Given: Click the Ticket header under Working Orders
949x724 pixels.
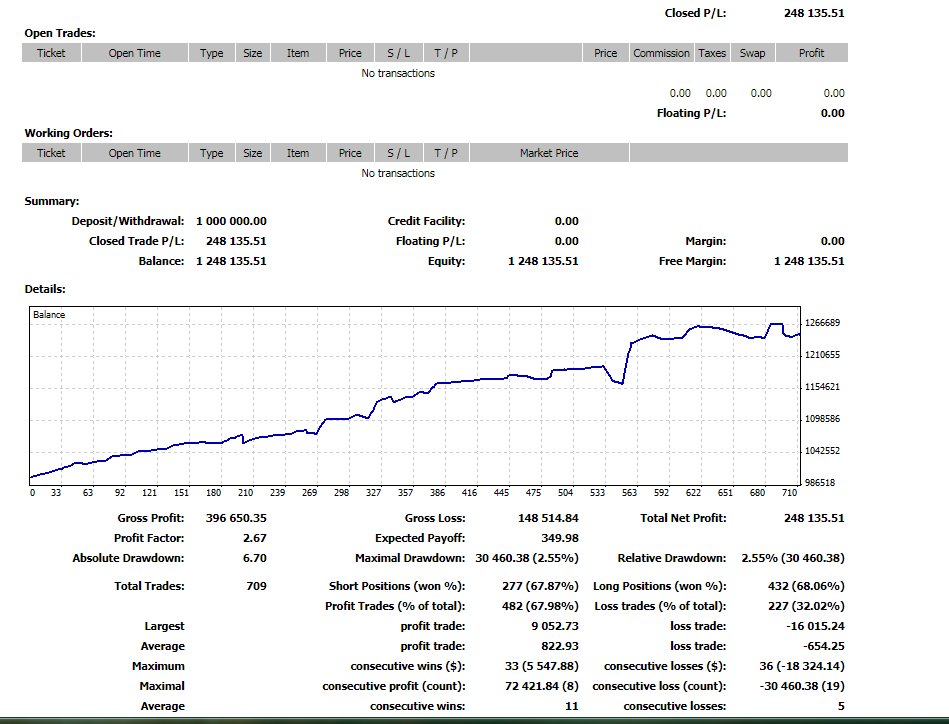Looking at the screenshot, I should (51, 153).
